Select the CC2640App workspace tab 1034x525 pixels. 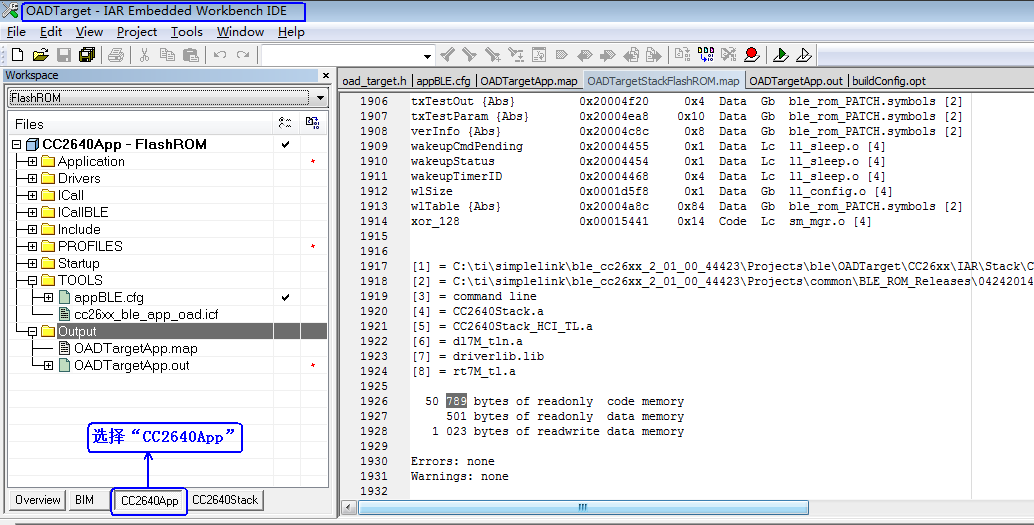(x=150, y=501)
